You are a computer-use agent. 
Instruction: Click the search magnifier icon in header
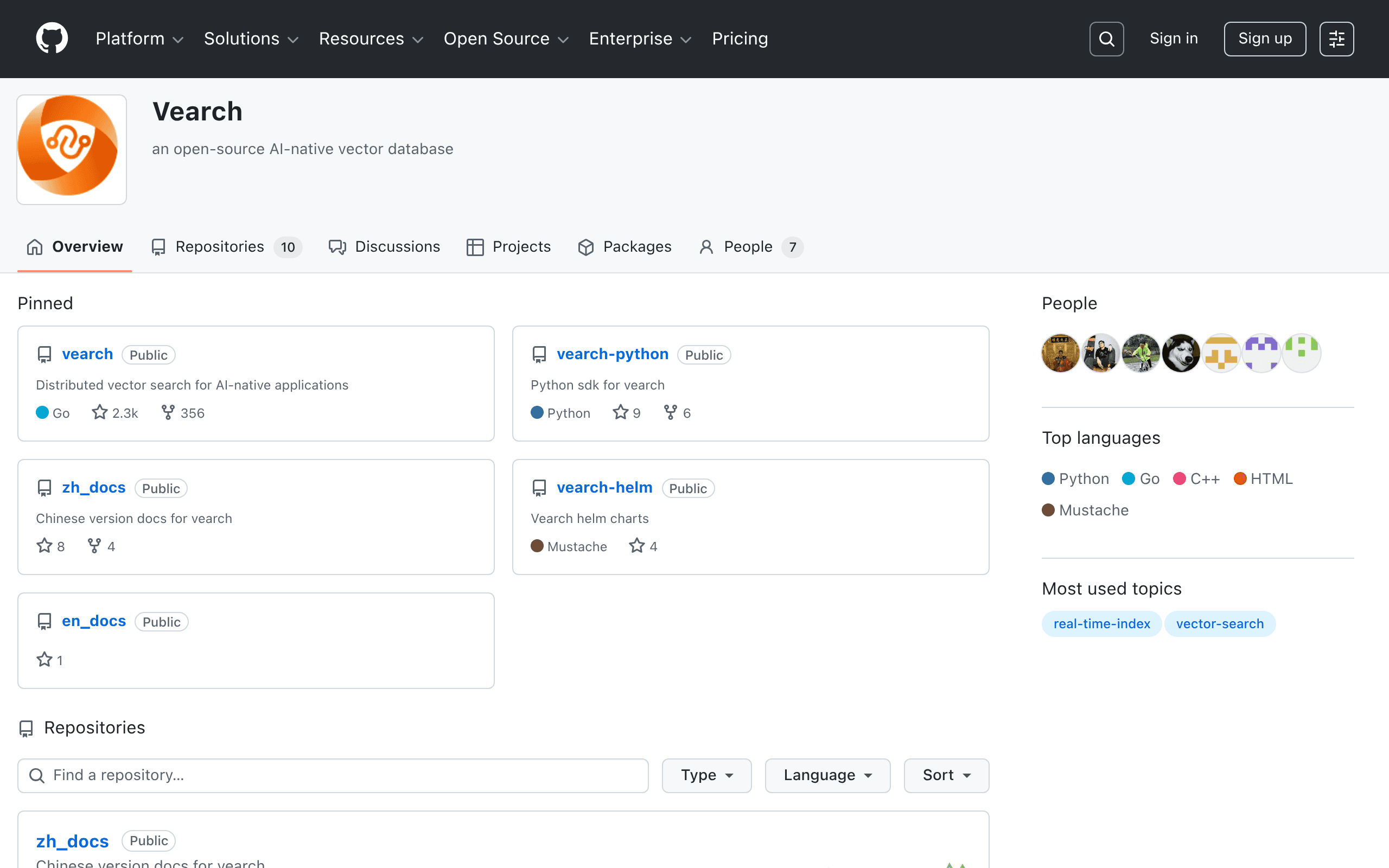[1106, 39]
